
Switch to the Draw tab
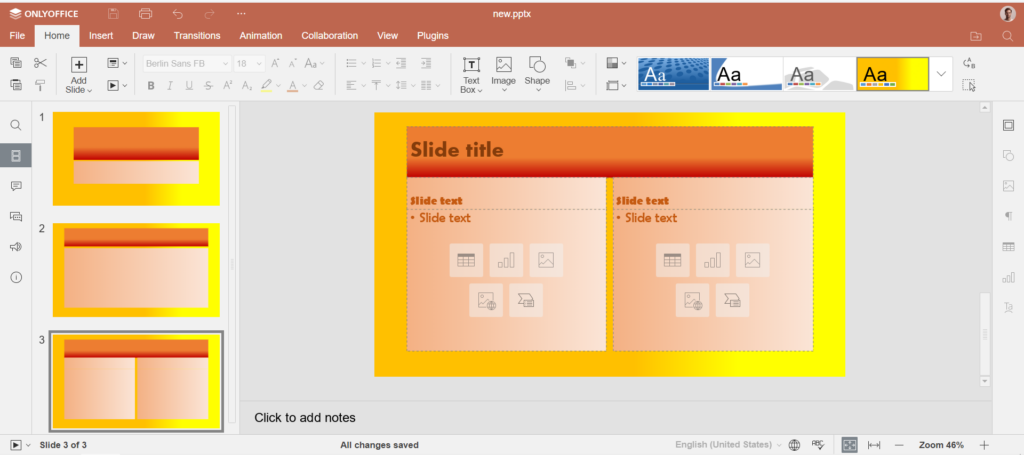[x=143, y=36]
